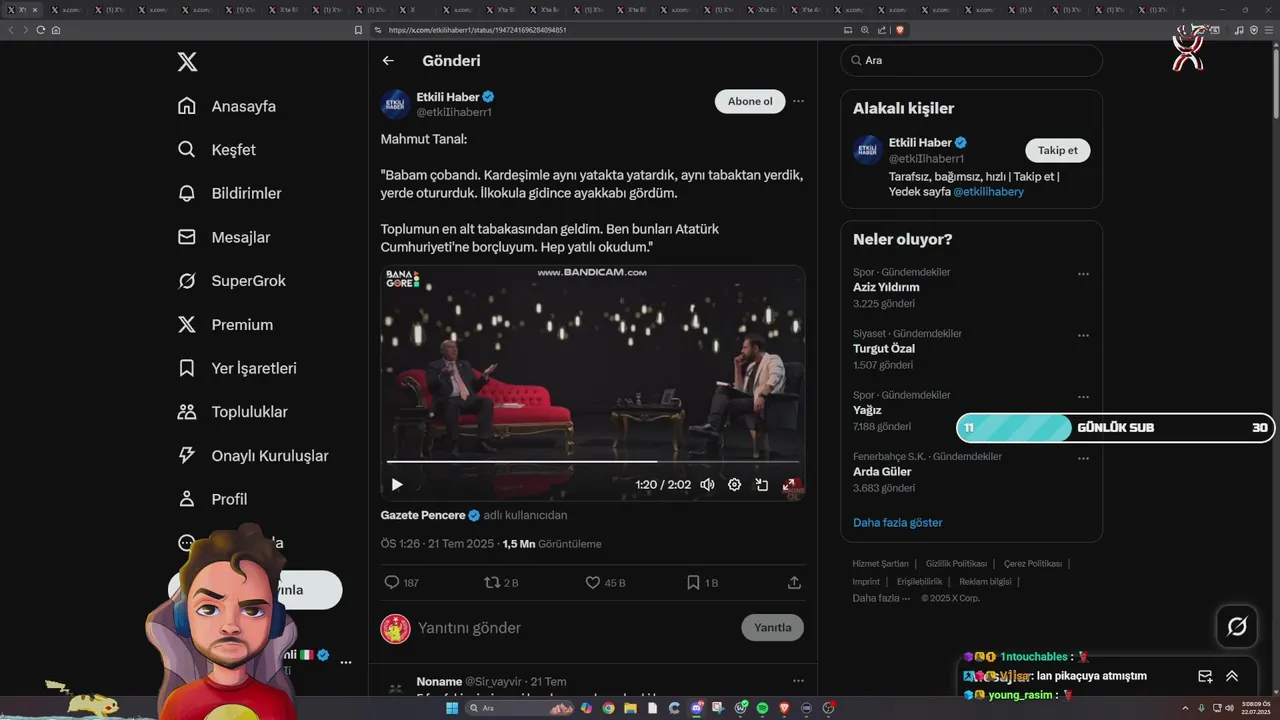Image resolution: width=1280 pixels, height=720 pixels.
Task: Open Grok floating button
Action: pos(1237,627)
